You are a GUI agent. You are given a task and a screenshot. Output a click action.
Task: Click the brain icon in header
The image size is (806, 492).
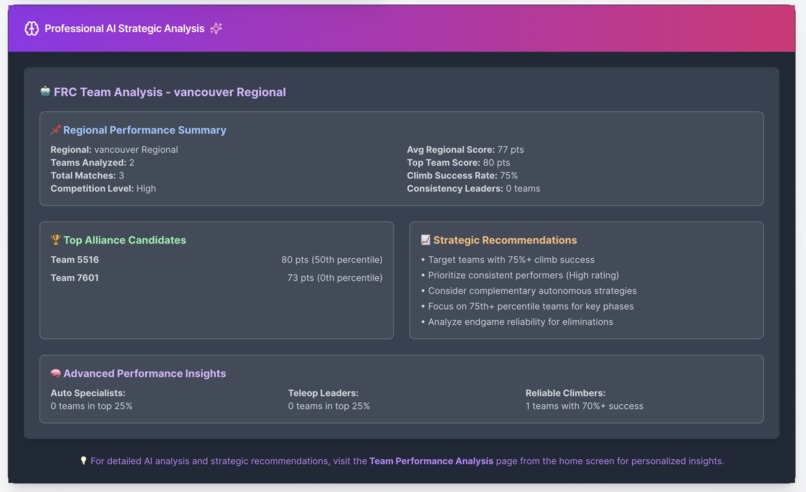(x=31, y=29)
